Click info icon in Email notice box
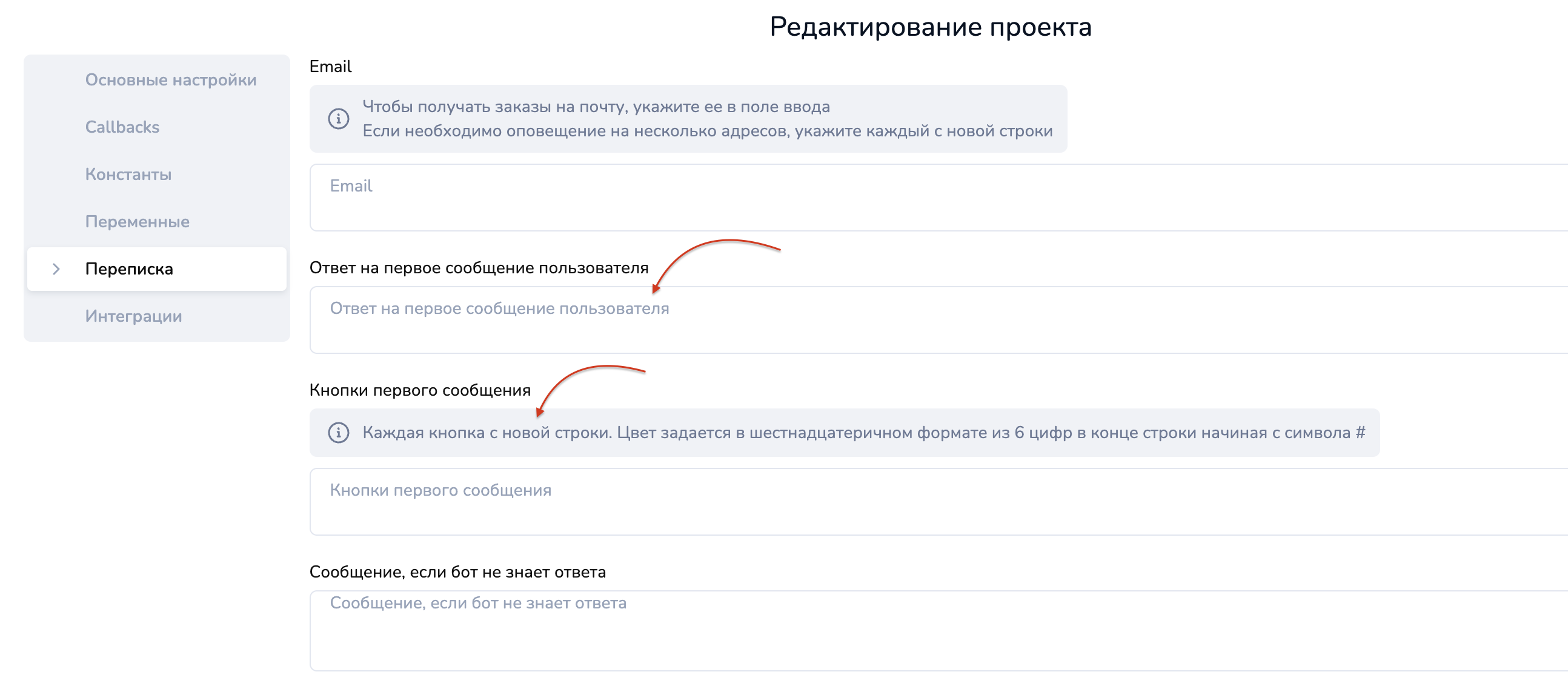The image size is (1568, 686). (x=339, y=119)
